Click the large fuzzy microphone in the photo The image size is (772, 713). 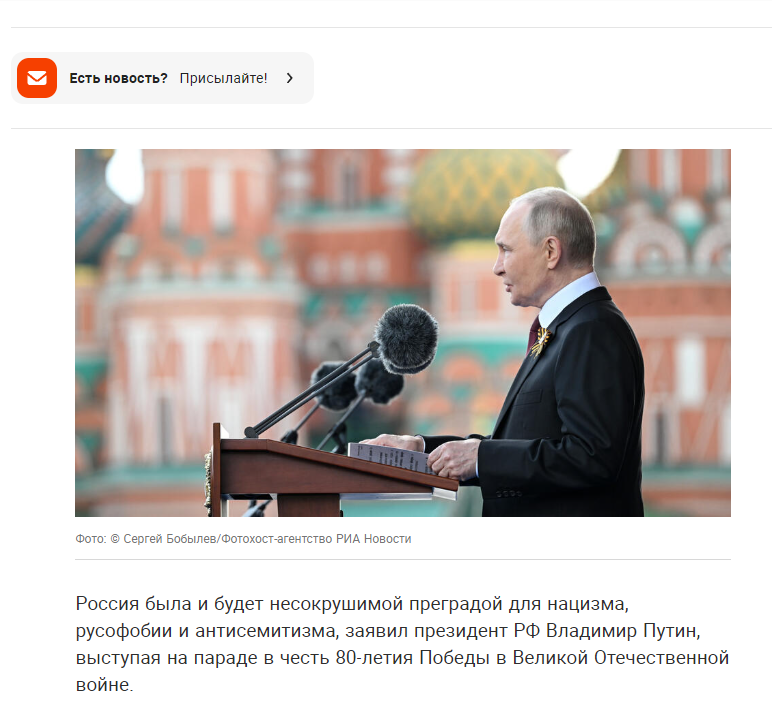[x=406, y=338]
